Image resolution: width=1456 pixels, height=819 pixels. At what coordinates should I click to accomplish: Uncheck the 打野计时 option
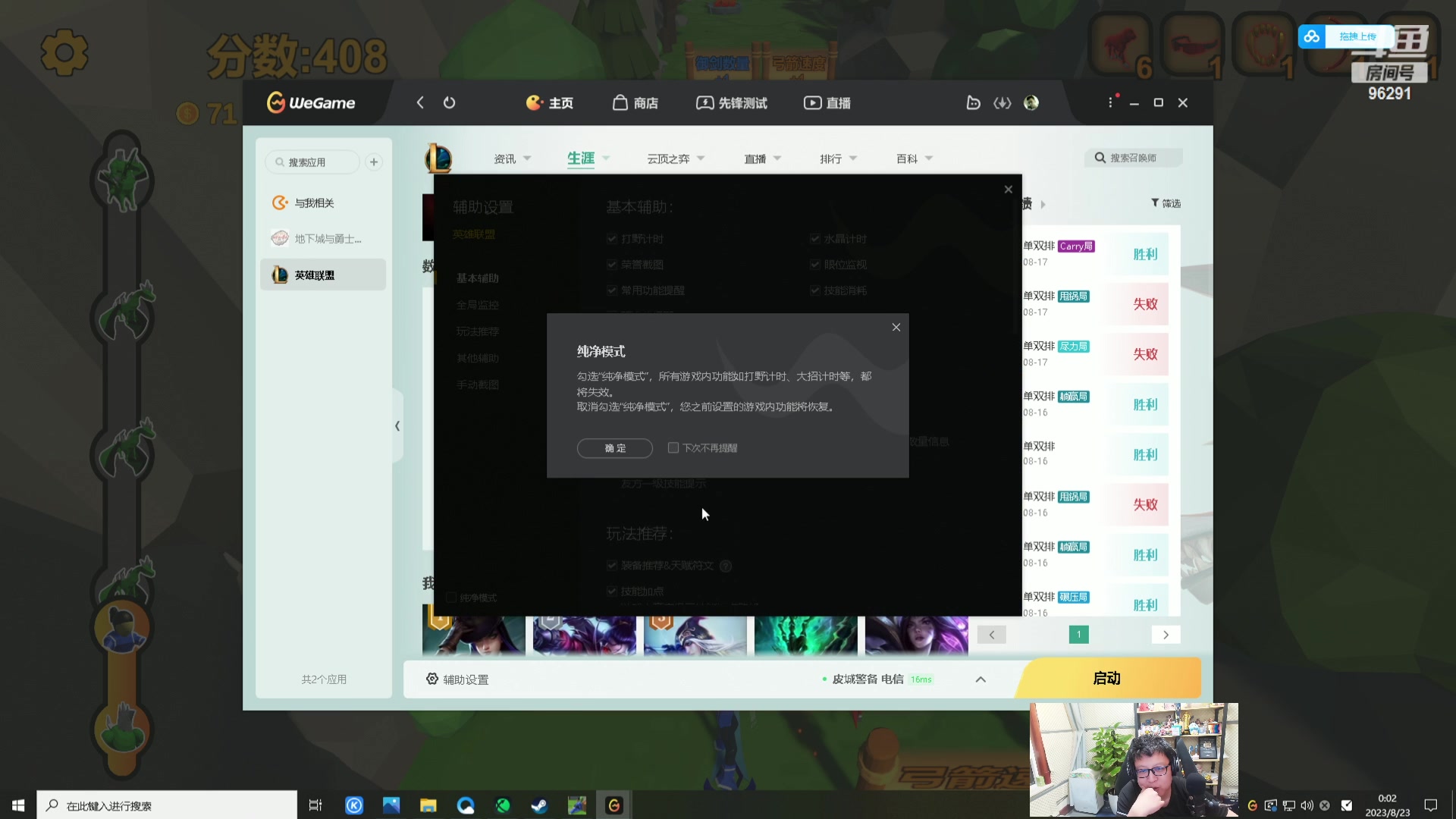tap(611, 238)
